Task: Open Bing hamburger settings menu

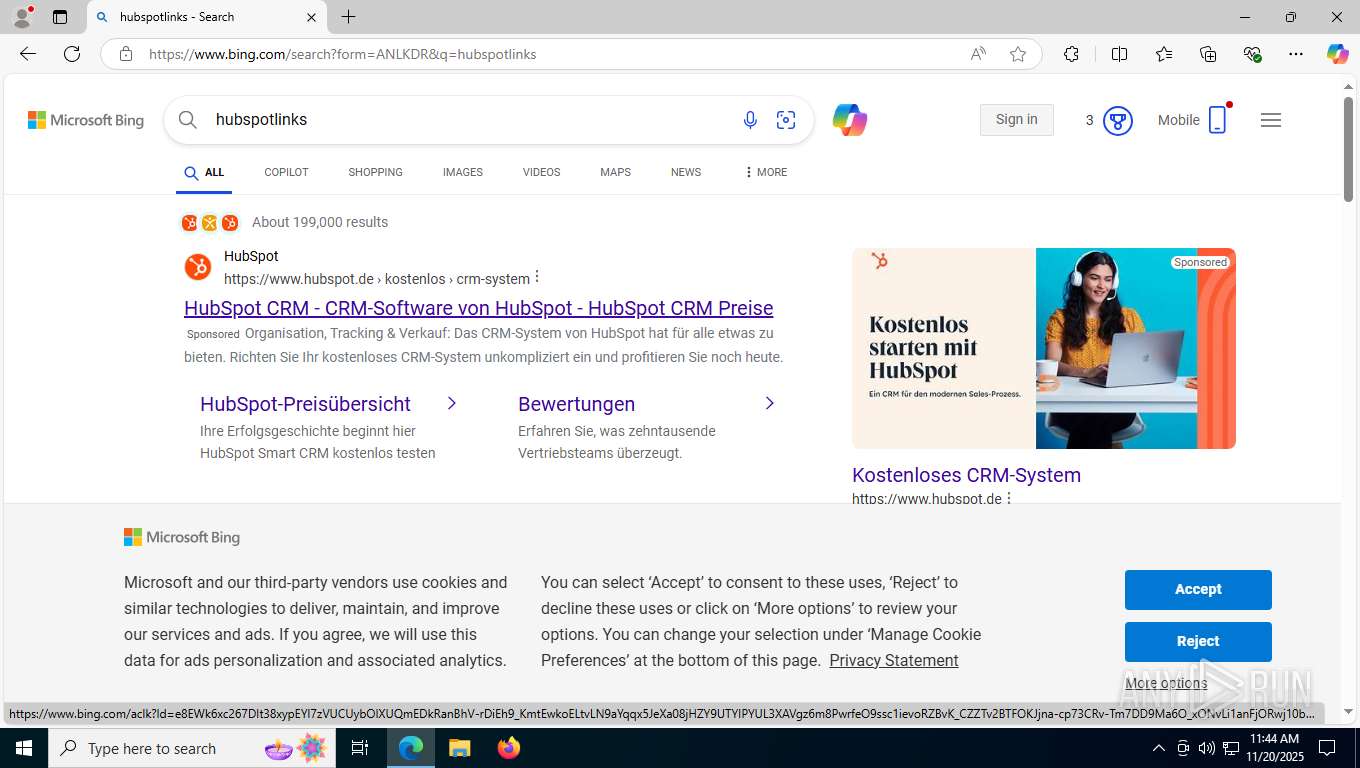Action: pos(1271,120)
